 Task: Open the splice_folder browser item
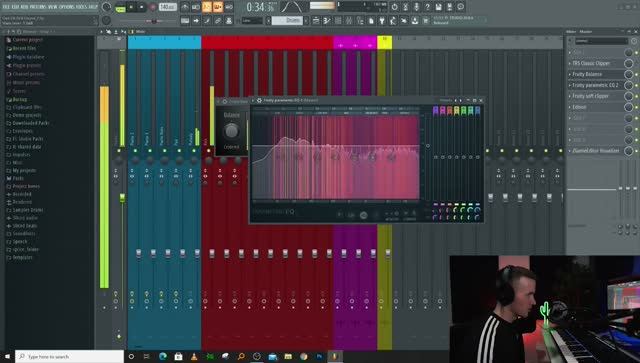click(22, 249)
